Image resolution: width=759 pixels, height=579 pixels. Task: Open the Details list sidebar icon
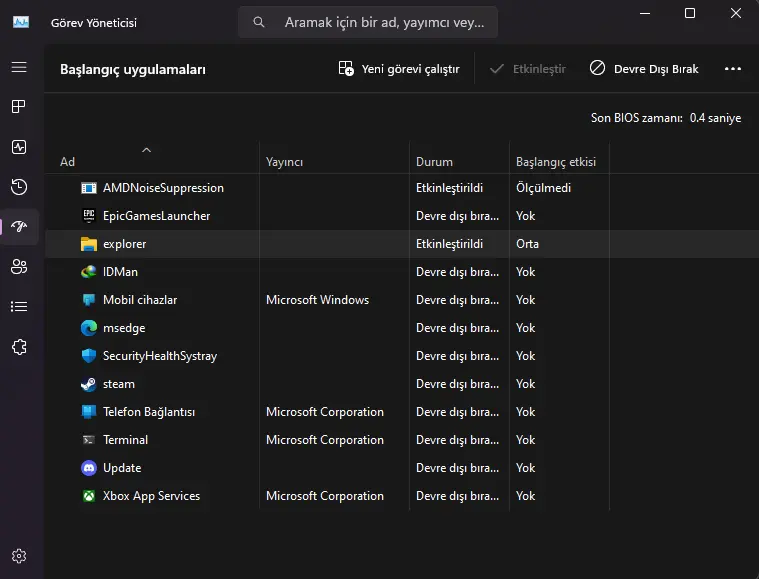click(x=19, y=306)
